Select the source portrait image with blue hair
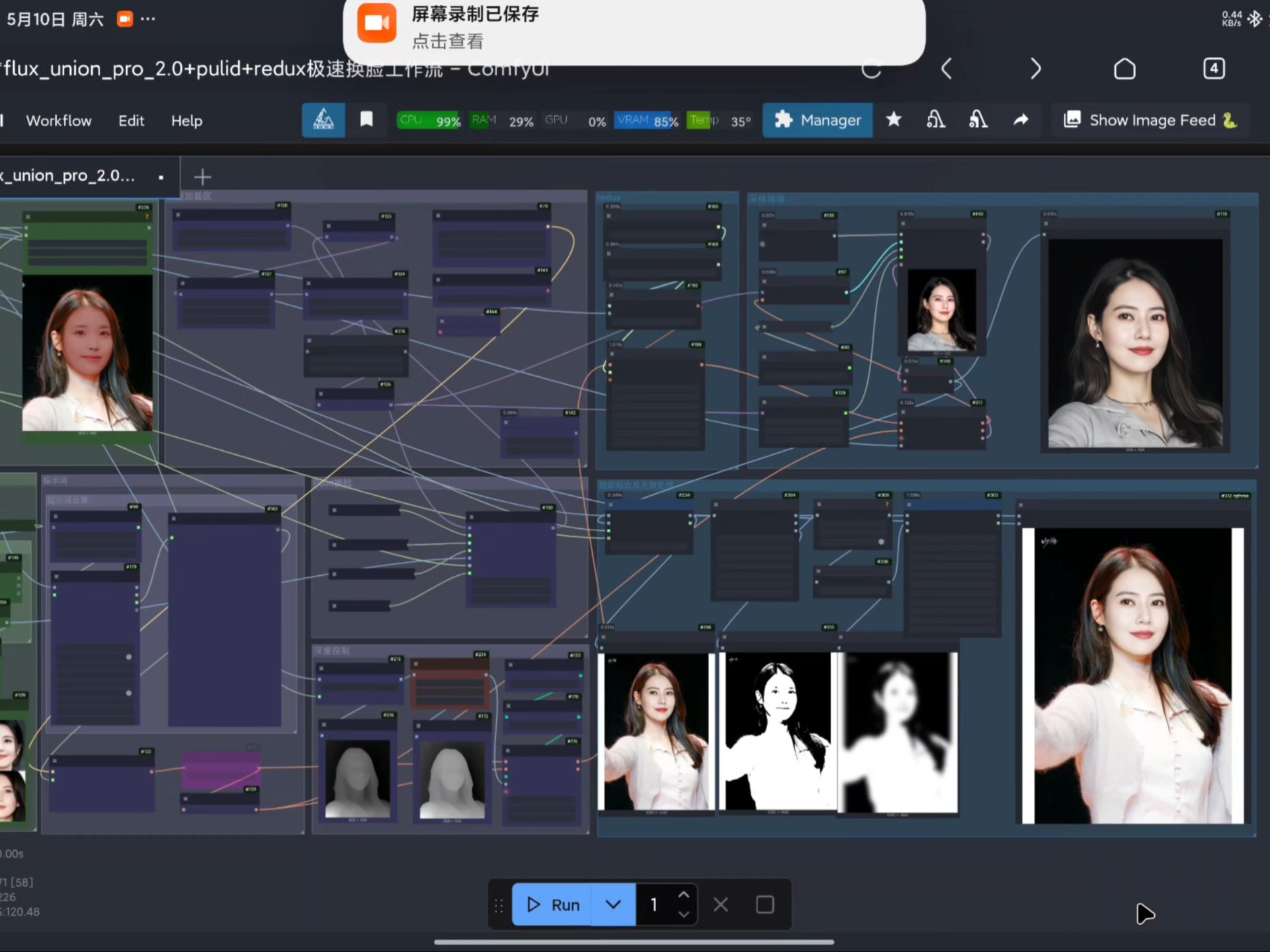Image resolution: width=1270 pixels, height=952 pixels. [87, 353]
